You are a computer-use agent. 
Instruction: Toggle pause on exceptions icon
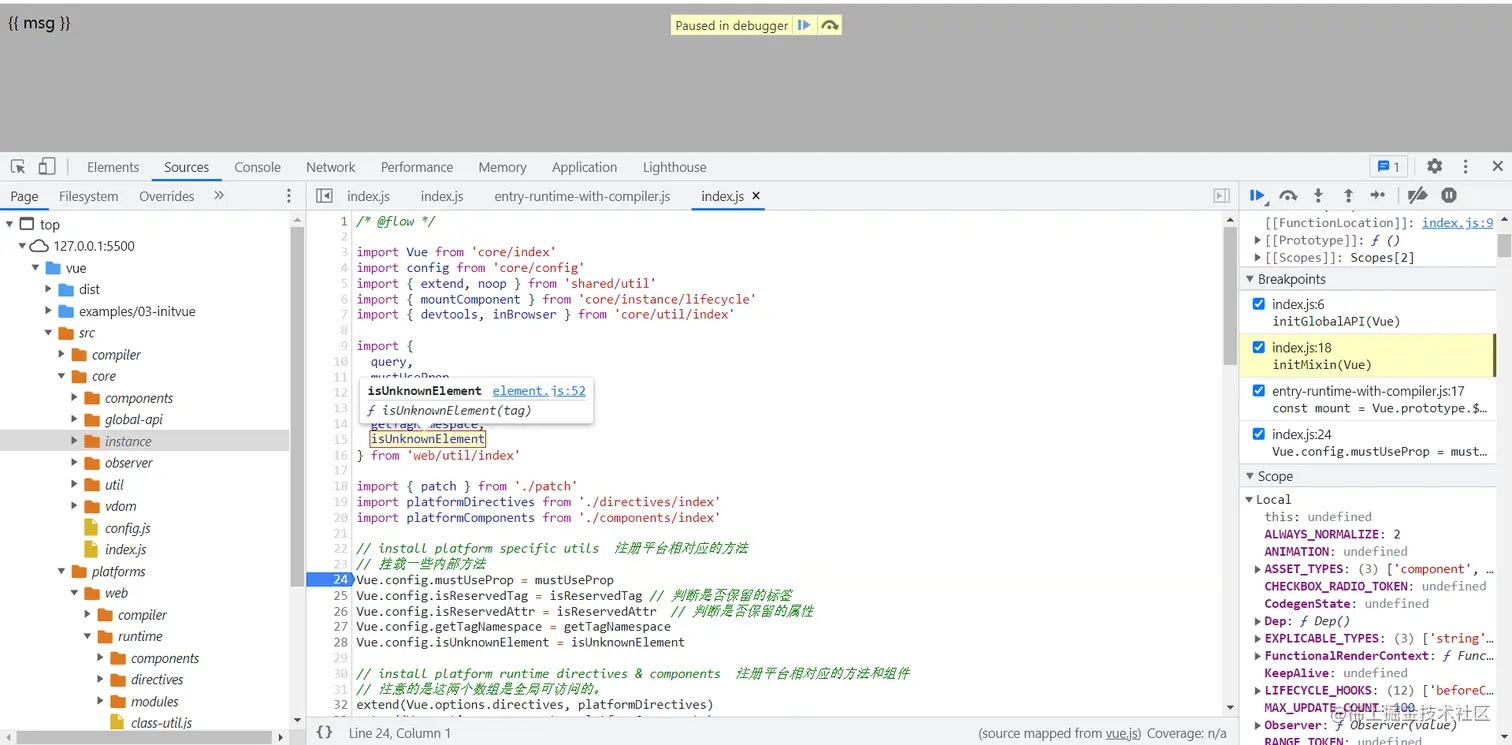[x=1449, y=196]
